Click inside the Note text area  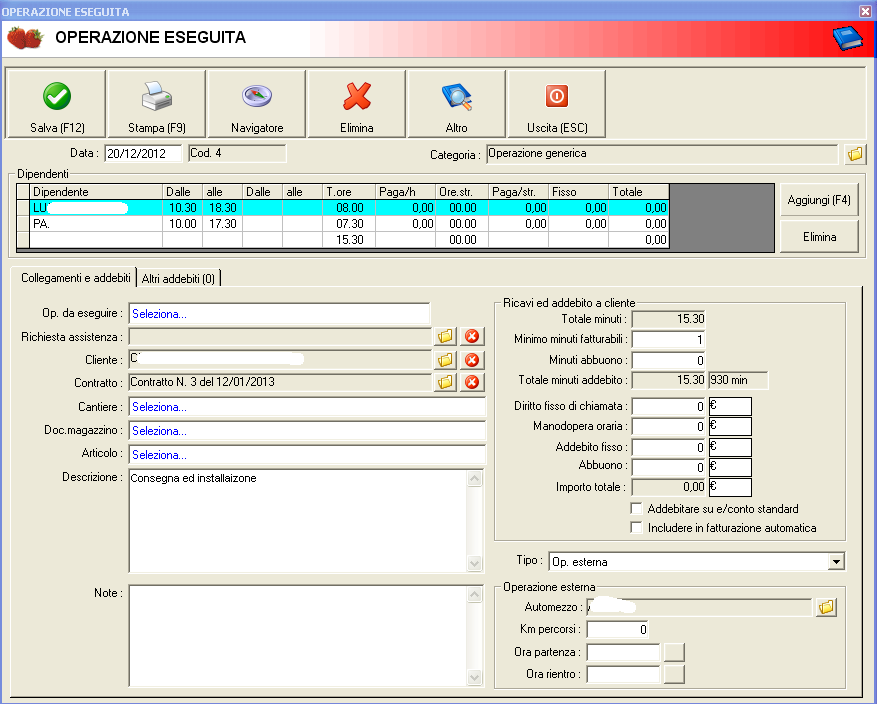298,635
